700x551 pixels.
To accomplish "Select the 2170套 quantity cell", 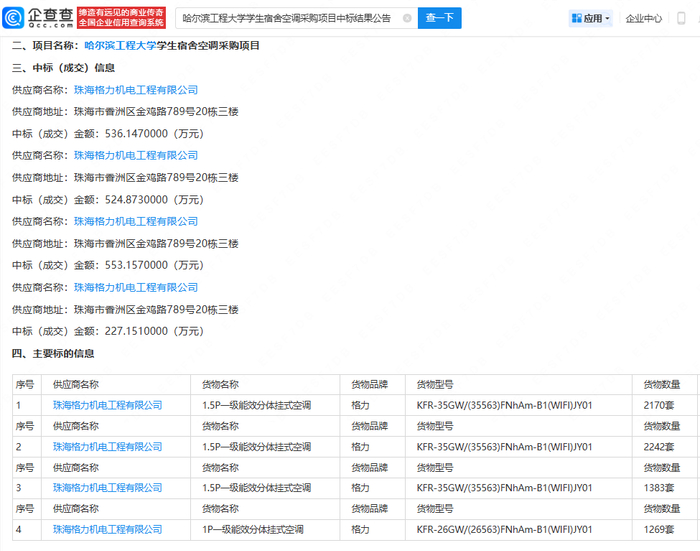I will tap(661, 405).
